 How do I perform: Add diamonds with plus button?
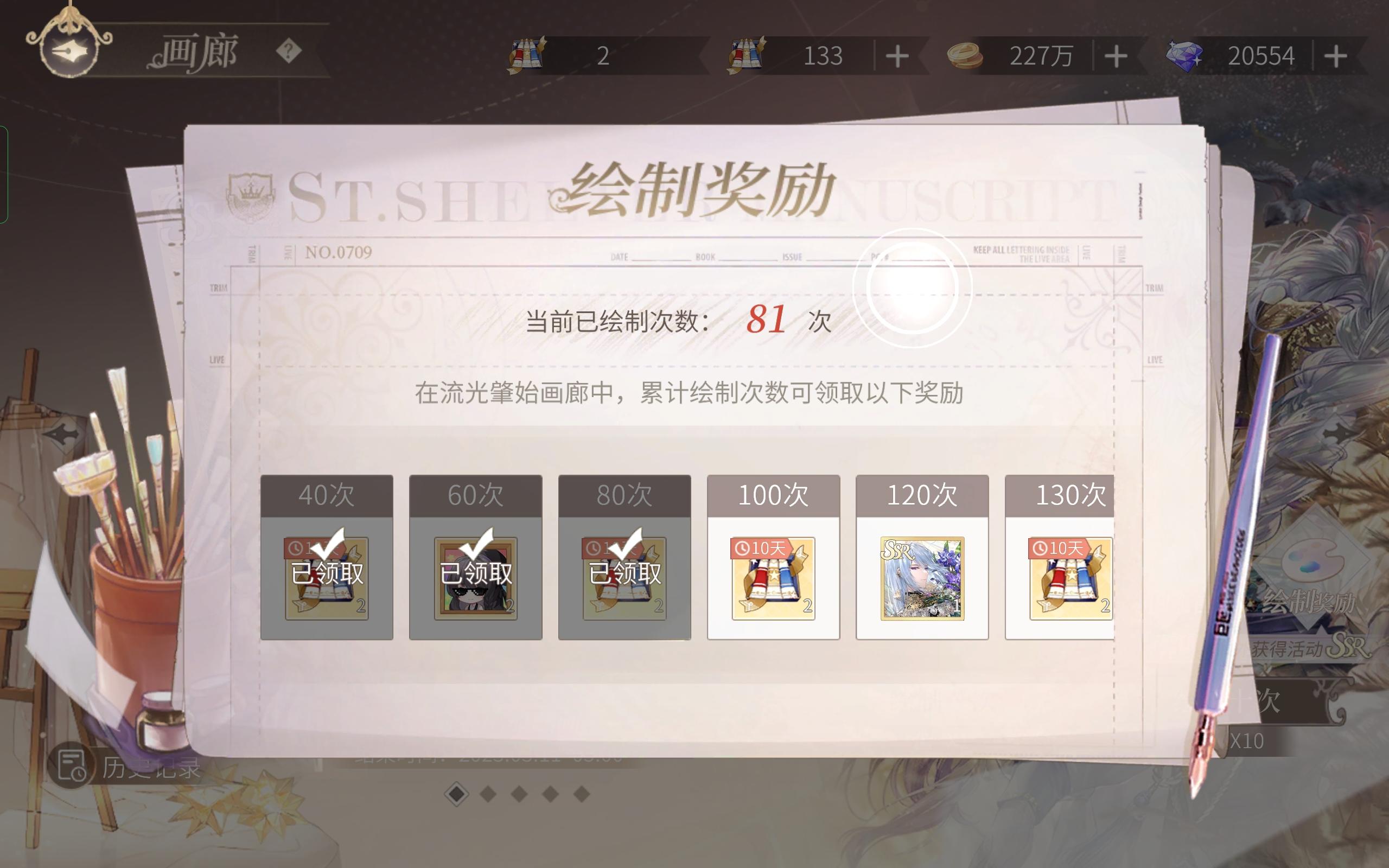pyautogui.click(x=1336, y=56)
